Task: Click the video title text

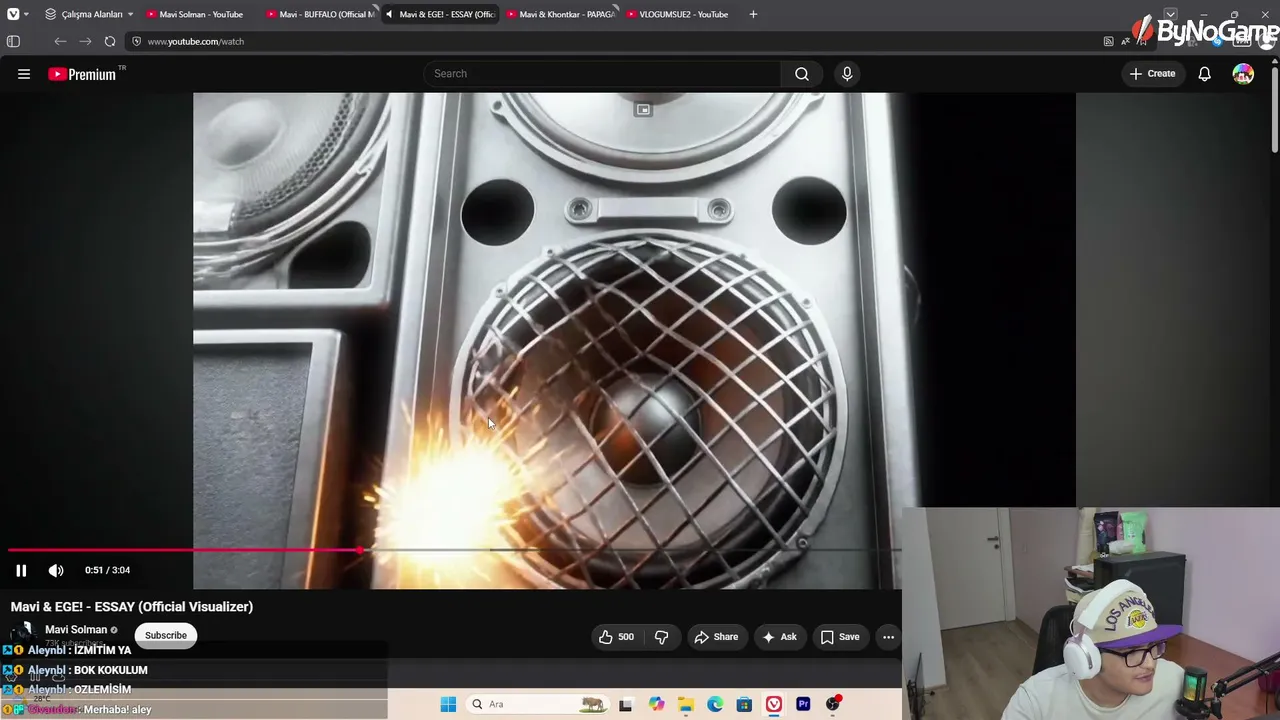Action: click(132, 607)
